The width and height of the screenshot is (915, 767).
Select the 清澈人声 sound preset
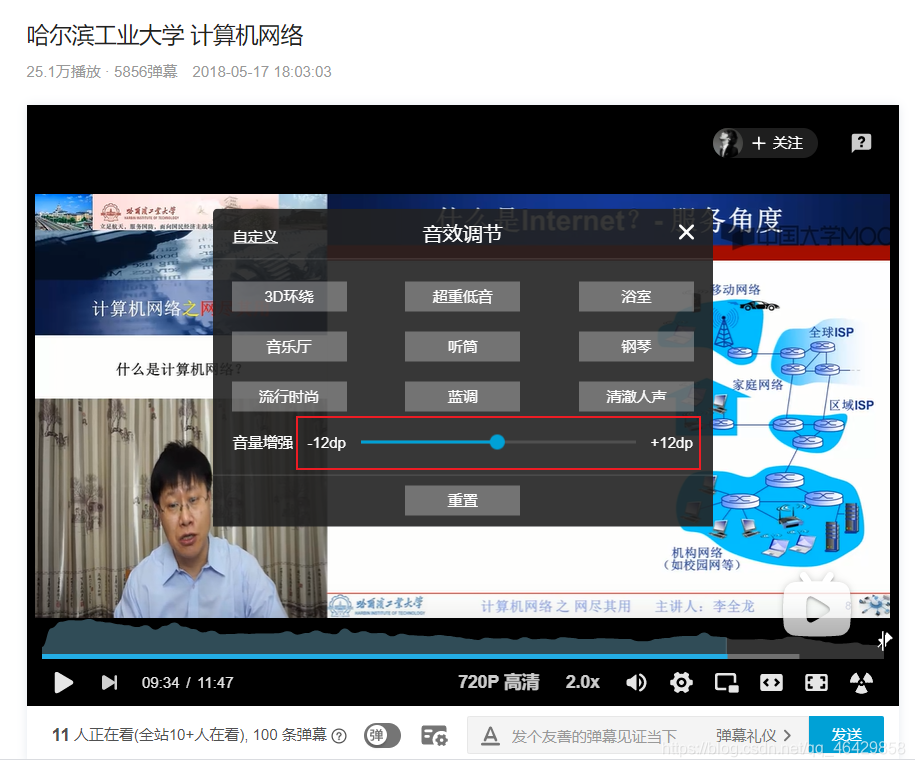(636, 397)
